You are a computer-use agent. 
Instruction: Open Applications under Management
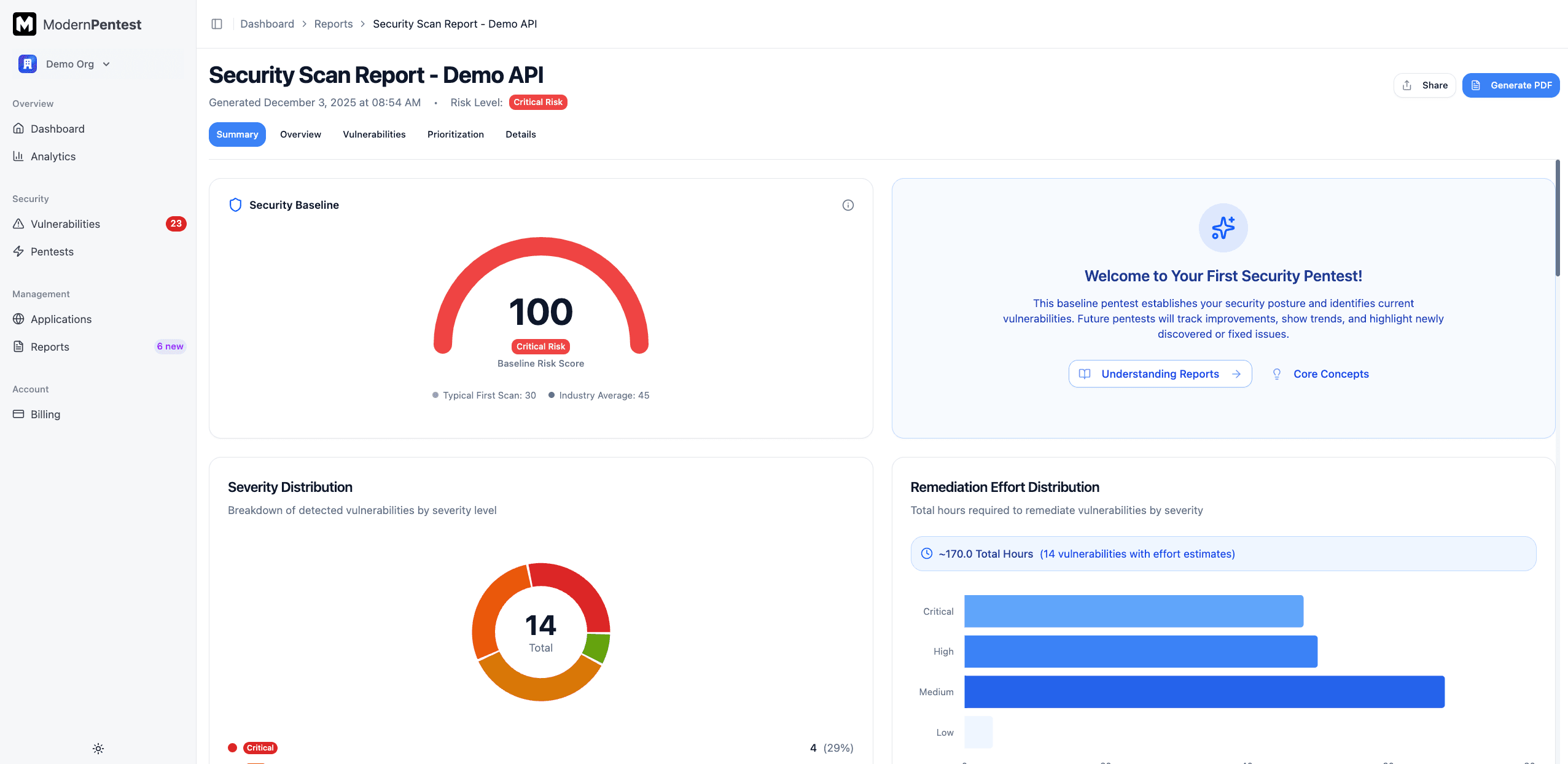point(61,319)
